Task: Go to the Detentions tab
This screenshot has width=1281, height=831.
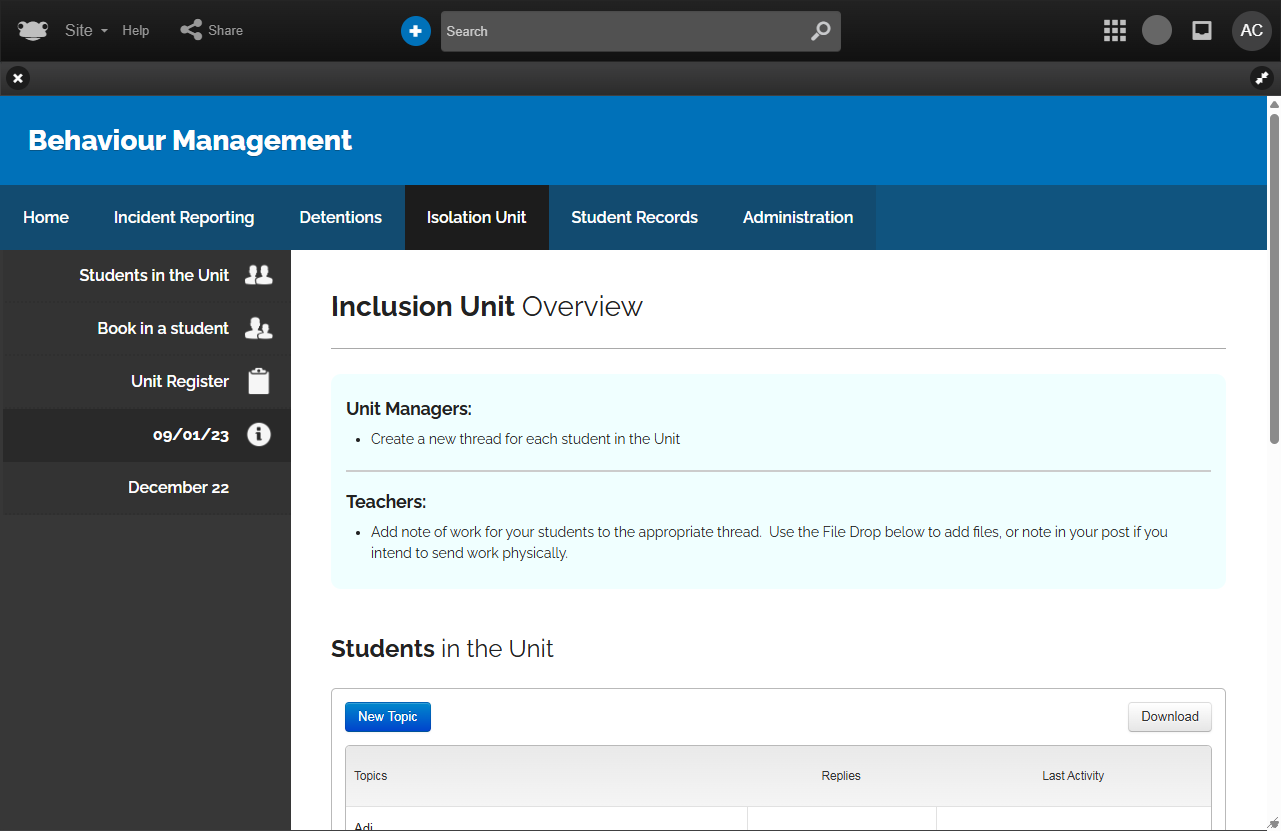Action: (340, 217)
